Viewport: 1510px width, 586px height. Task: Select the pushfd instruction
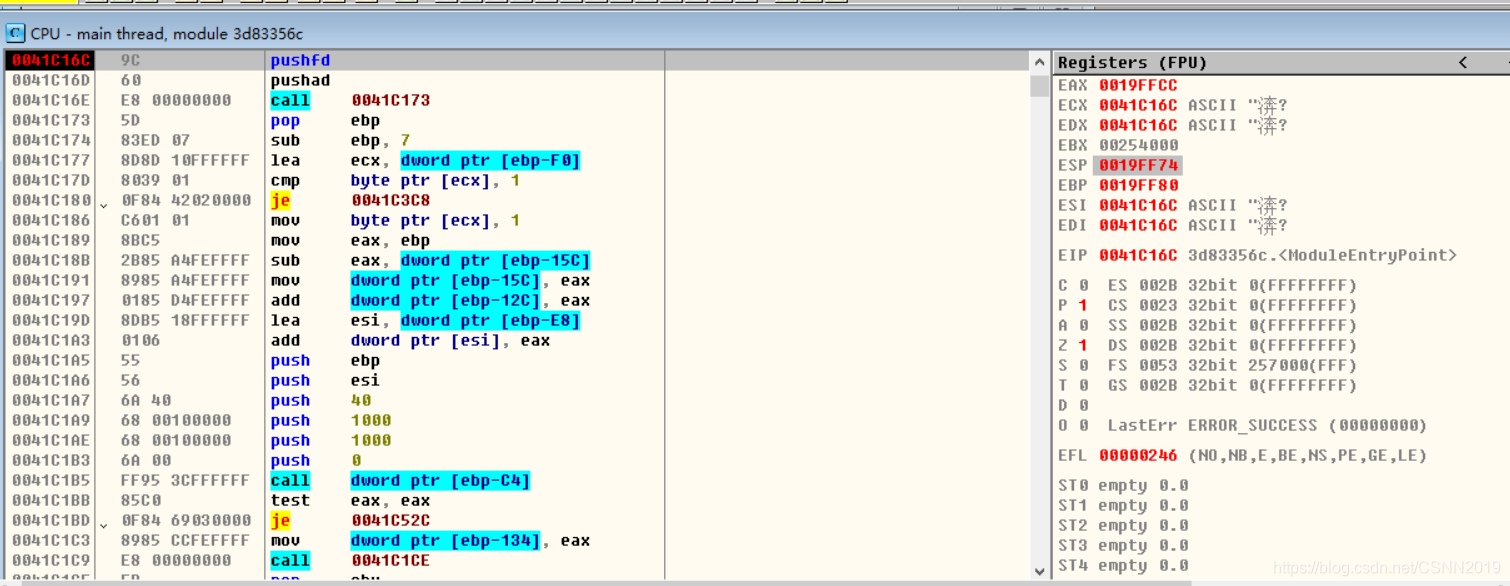[x=300, y=61]
